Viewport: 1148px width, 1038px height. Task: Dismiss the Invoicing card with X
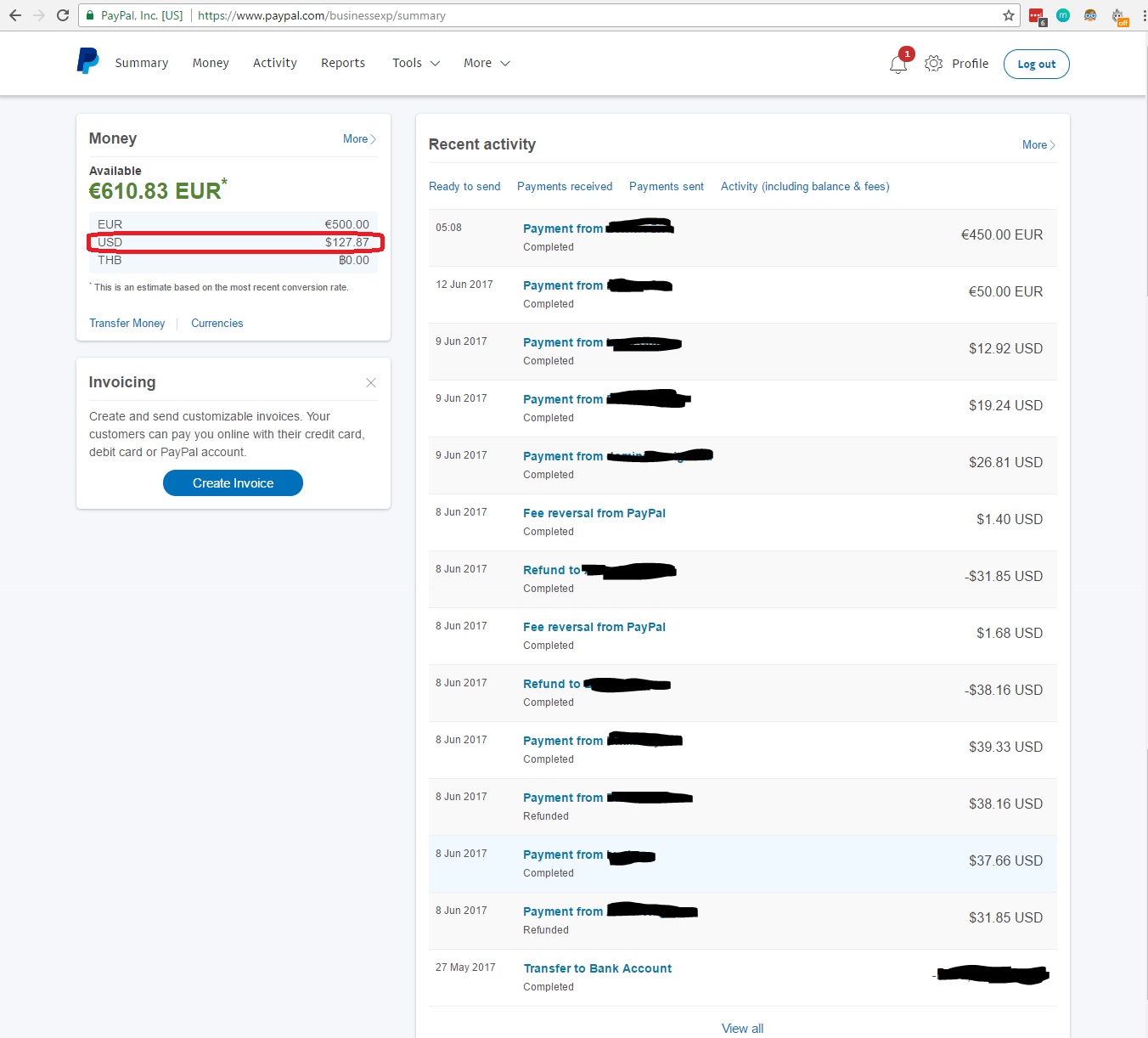[371, 383]
